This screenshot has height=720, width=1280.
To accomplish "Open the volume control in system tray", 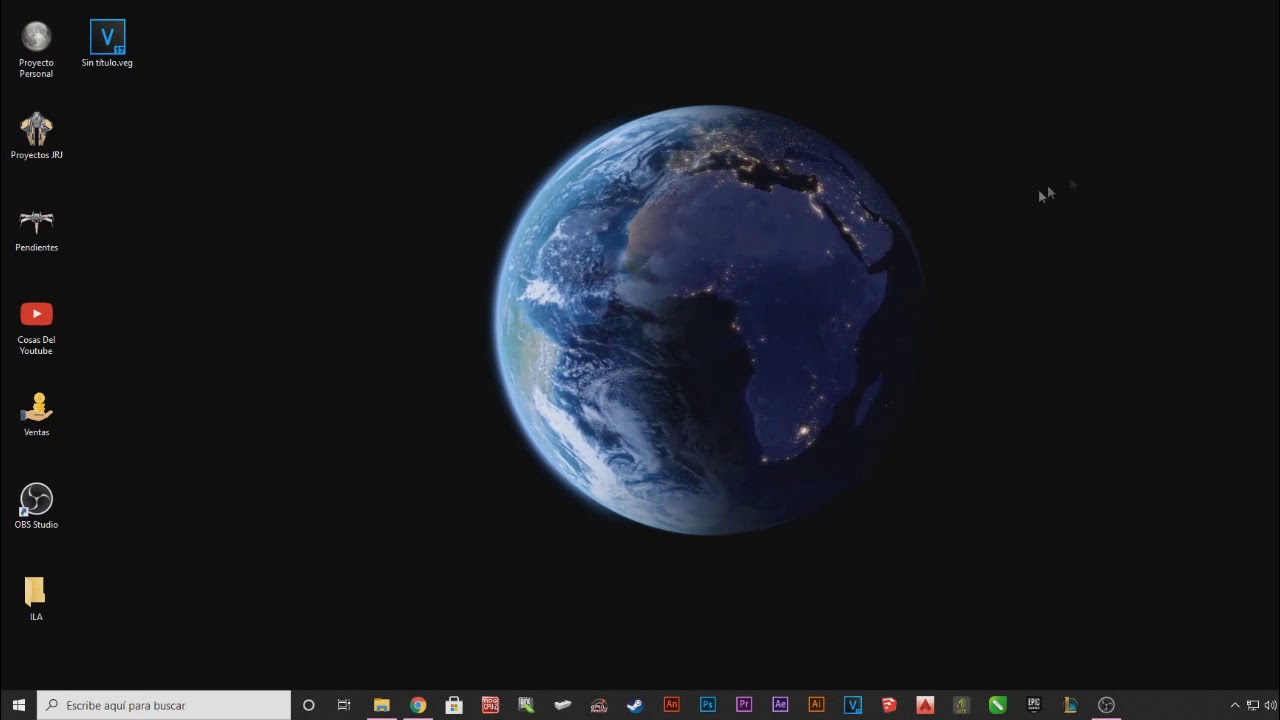I will point(1270,705).
